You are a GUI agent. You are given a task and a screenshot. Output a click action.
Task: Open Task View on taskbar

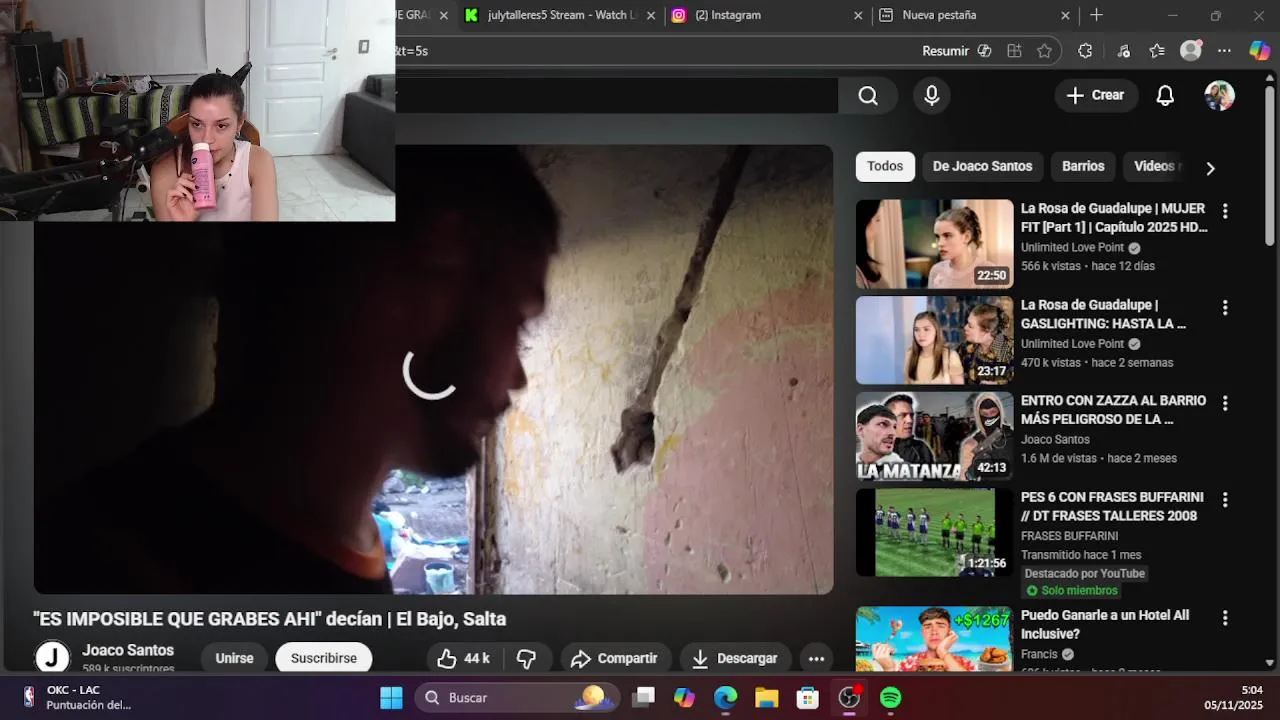point(643,698)
